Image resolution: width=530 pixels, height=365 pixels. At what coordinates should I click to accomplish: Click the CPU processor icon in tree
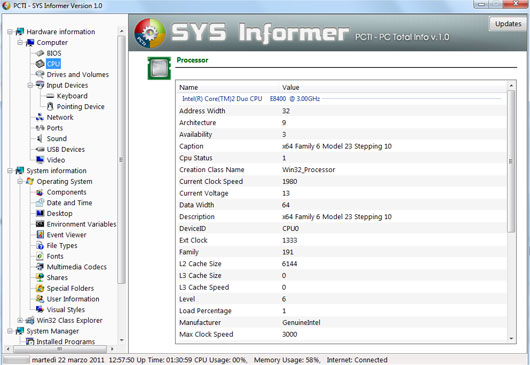click(x=40, y=64)
